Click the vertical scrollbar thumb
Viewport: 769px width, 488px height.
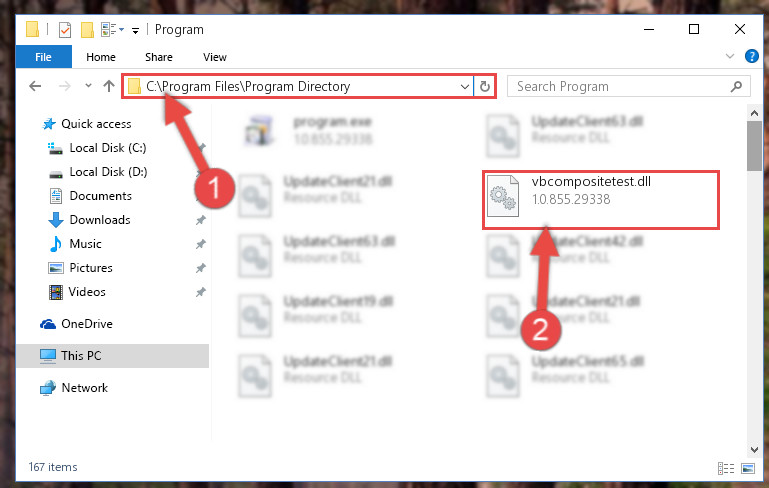(754, 146)
